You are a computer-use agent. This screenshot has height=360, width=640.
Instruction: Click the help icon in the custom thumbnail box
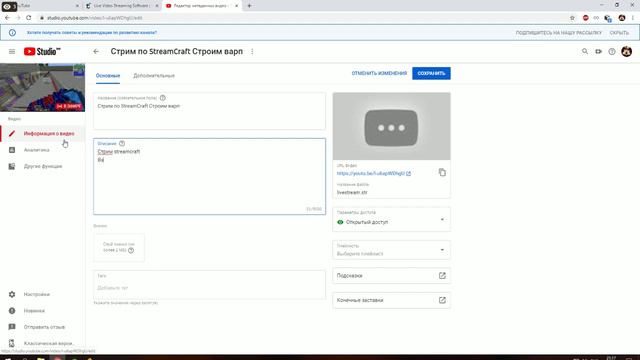131,250
